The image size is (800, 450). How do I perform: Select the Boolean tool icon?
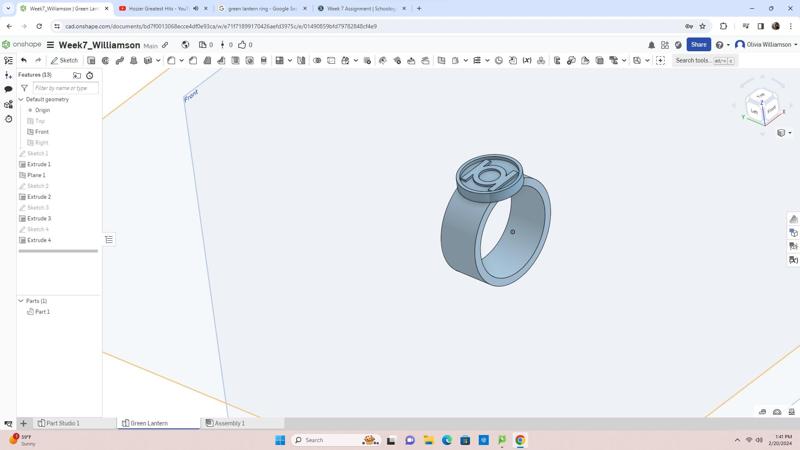click(x=317, y=60)
